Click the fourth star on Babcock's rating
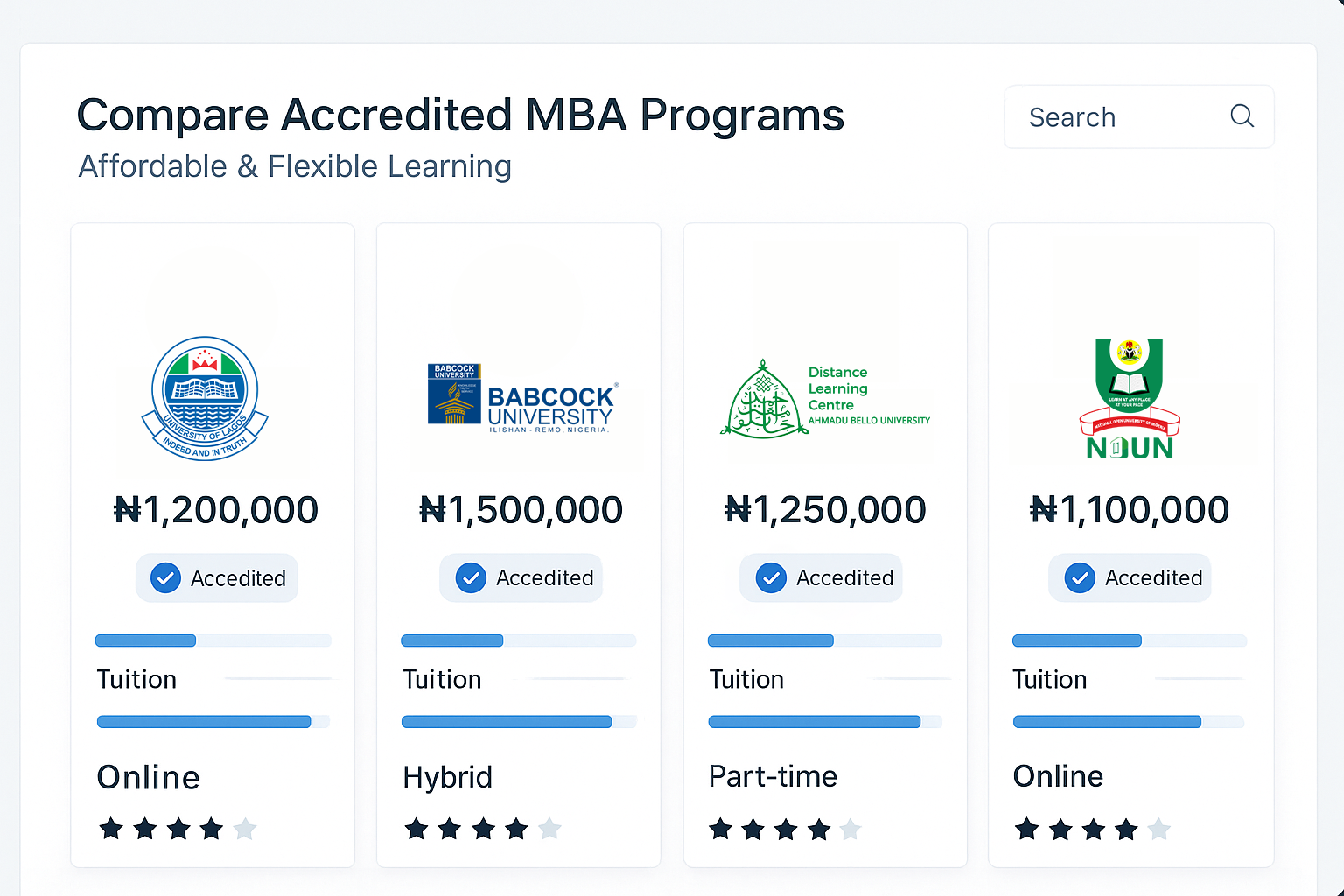The image size is (1344, 896). 516,829
